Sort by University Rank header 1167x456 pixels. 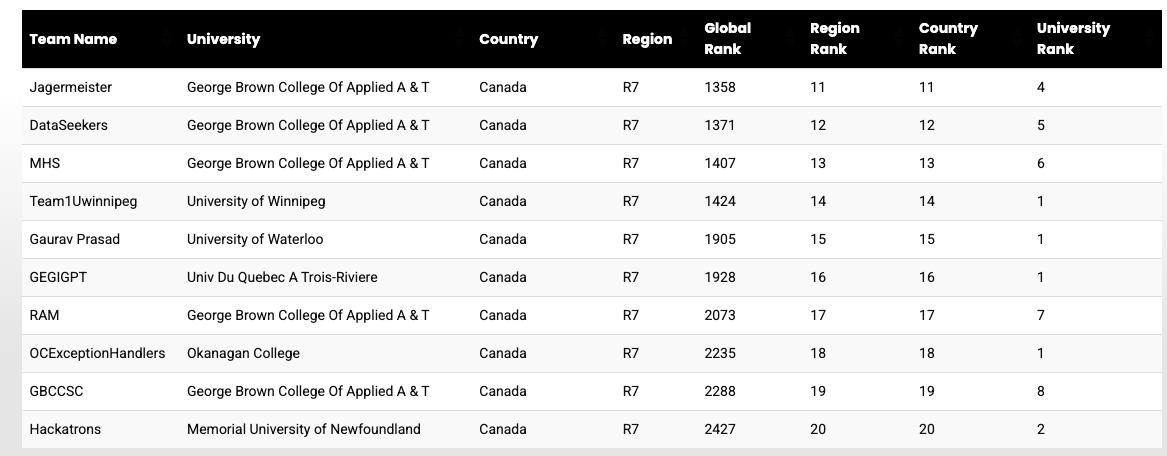[x=1072, y=39]
